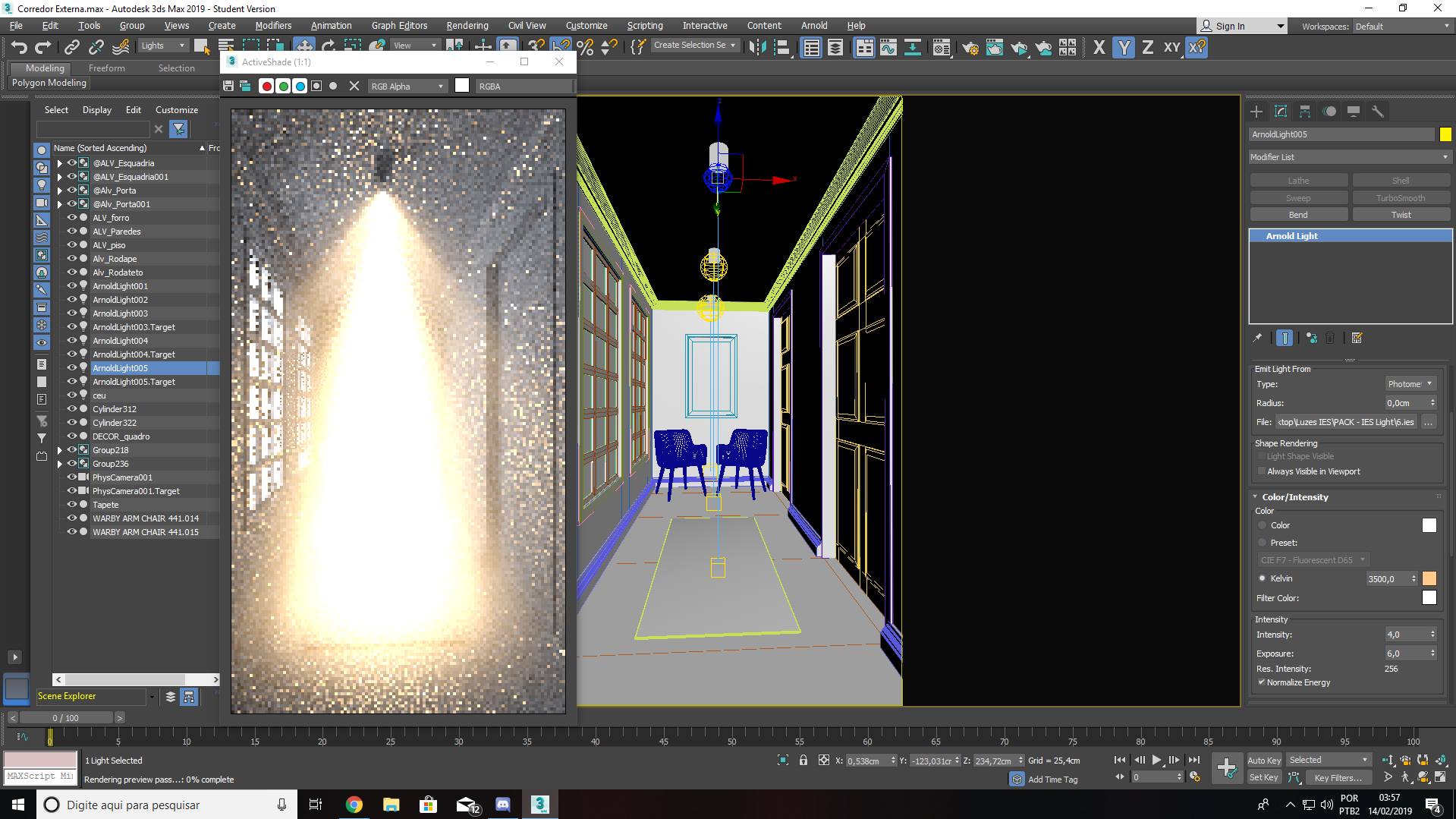This screenshot has width=1456, height=819.
Task: Open the Arnold menu
Action: tap(814, 26)
